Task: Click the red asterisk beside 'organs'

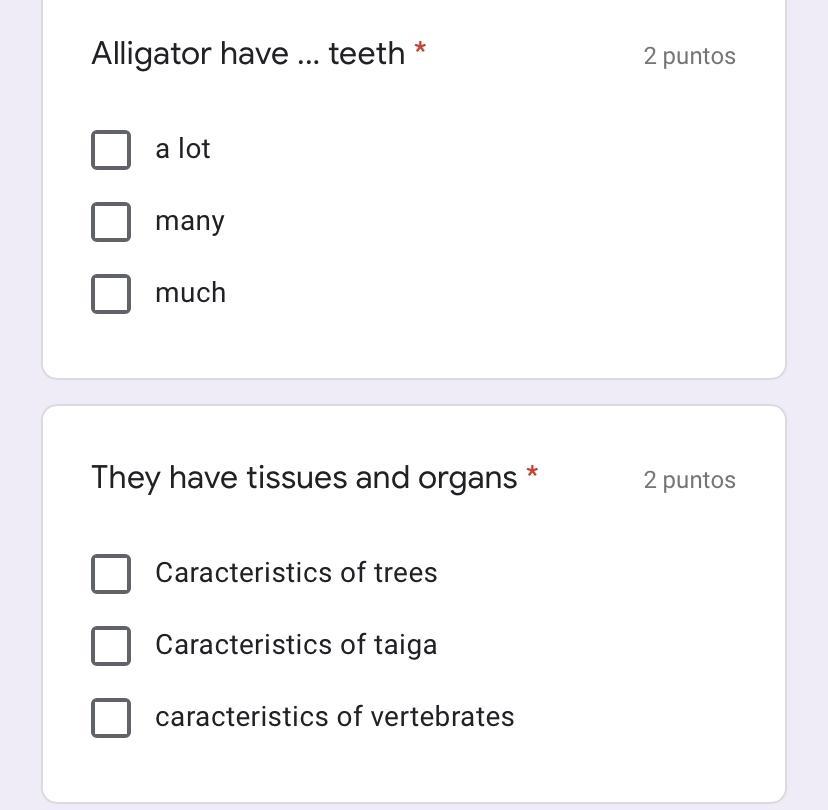Action: tap(532, 472)
